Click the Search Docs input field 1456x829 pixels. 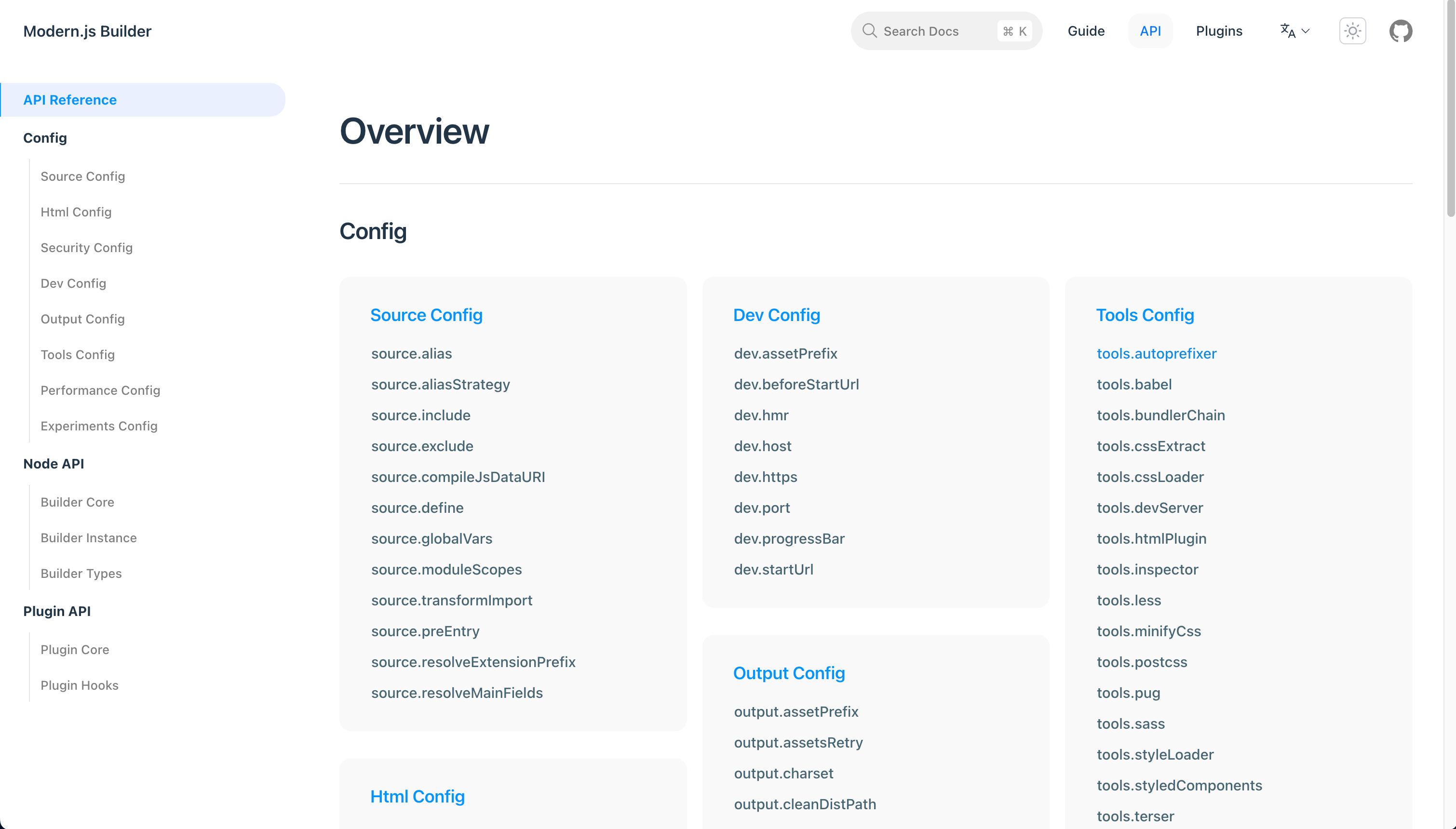pyautogui.click(x=946, y=30)
